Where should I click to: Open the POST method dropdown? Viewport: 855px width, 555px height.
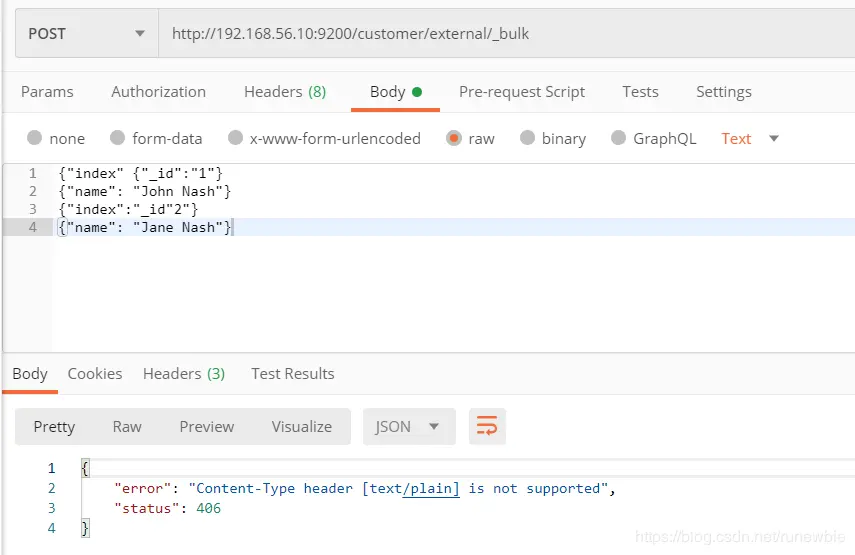87,33
